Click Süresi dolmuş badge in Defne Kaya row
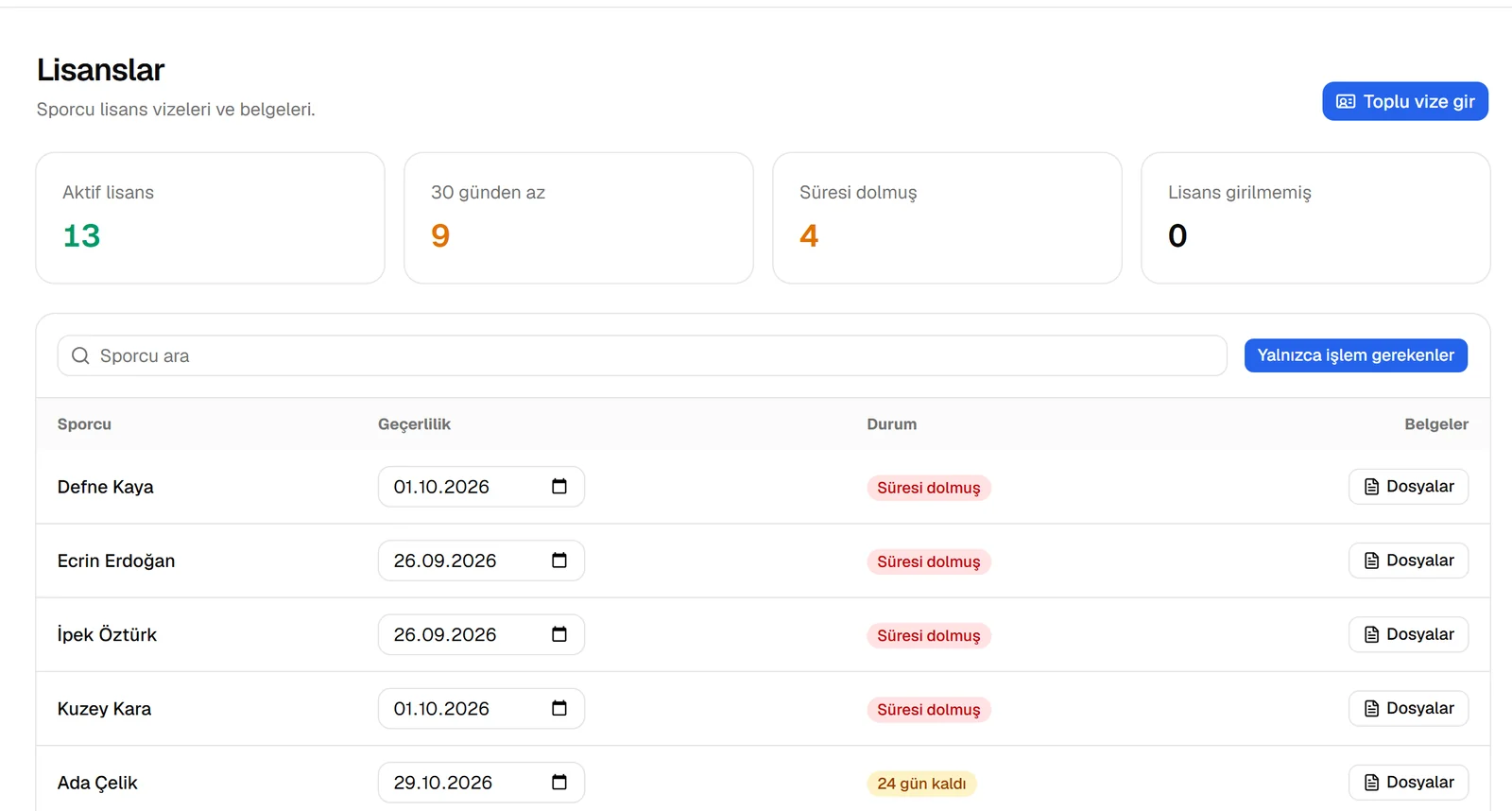This screenshot has width=1512, height=811. tap(928, 488)
